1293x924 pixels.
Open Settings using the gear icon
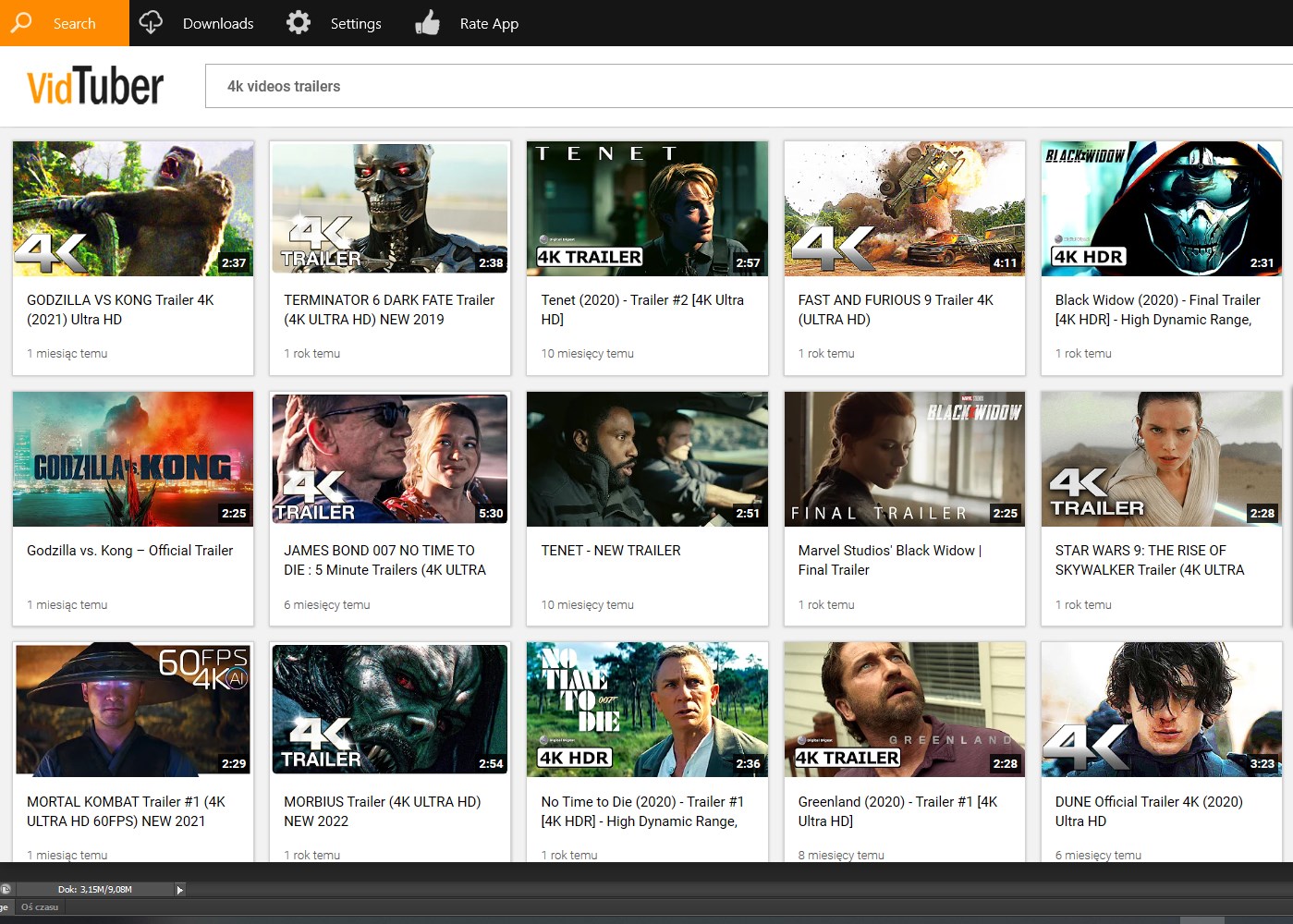coord(298,22)
